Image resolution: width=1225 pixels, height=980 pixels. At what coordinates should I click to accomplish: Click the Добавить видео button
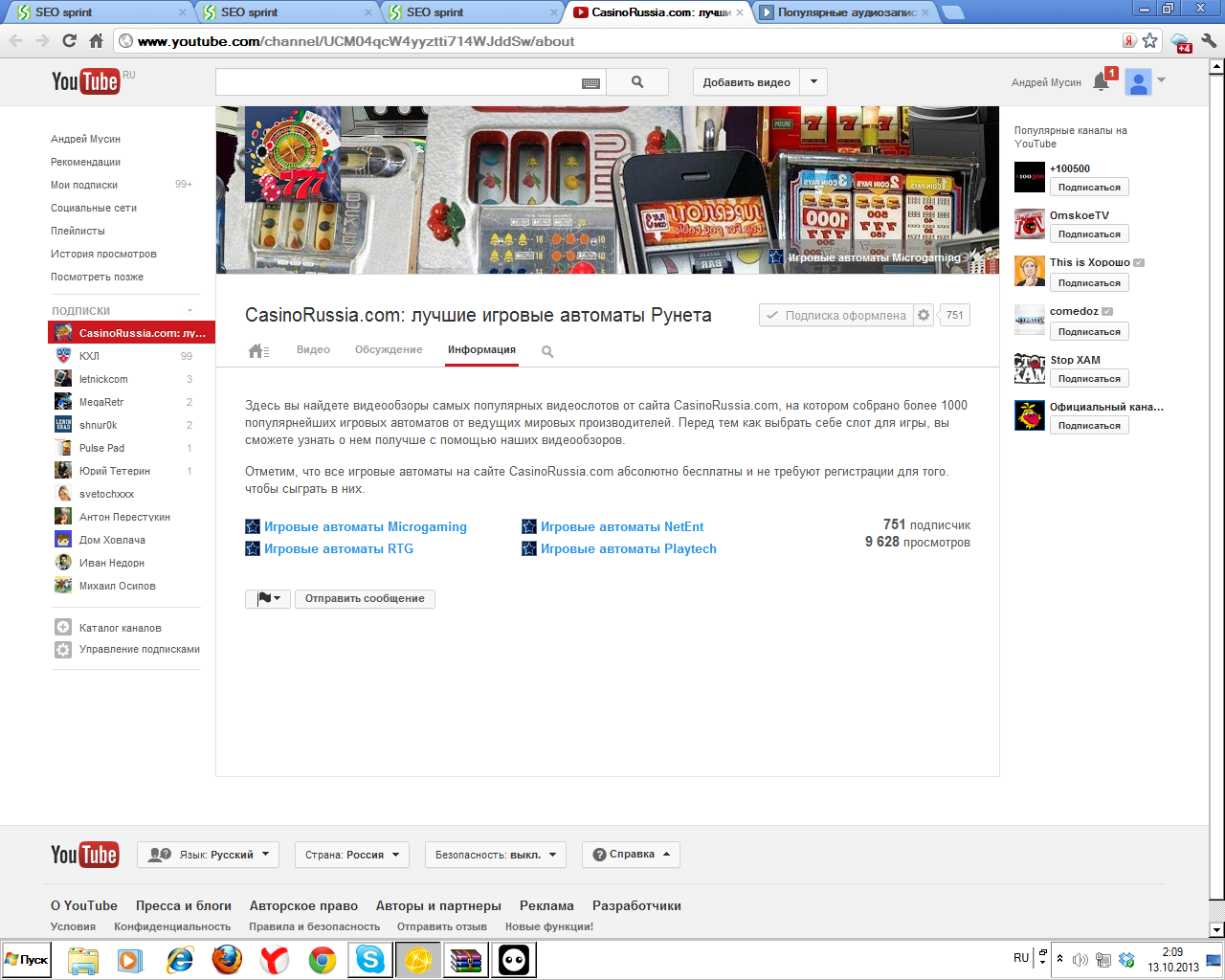click(746, 82)
